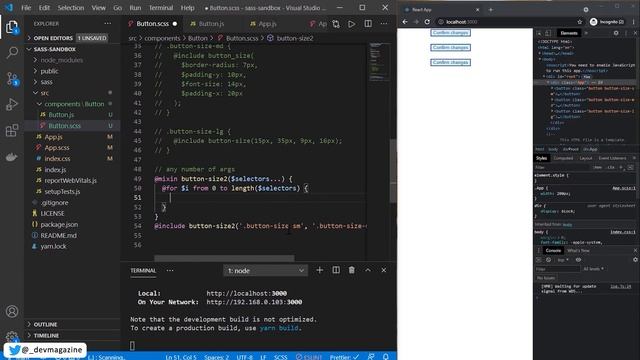Screen dimensions: 640x360
Task: Open the Explorer view in activity bar
Action: point(12,27)
